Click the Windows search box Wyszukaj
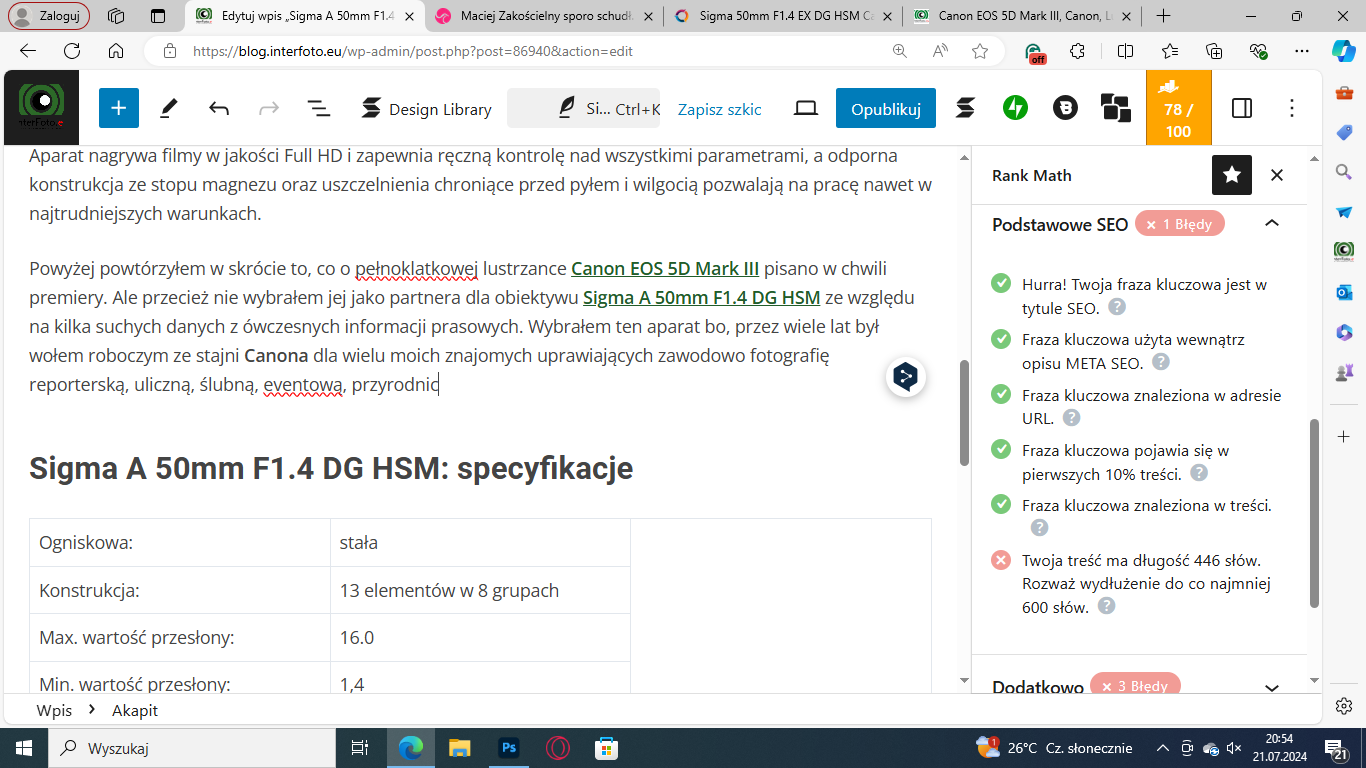 click(x=190, y=747)
